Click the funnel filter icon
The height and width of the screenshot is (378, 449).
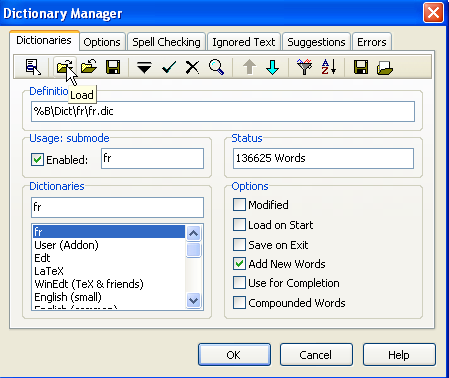click(304, 67)
